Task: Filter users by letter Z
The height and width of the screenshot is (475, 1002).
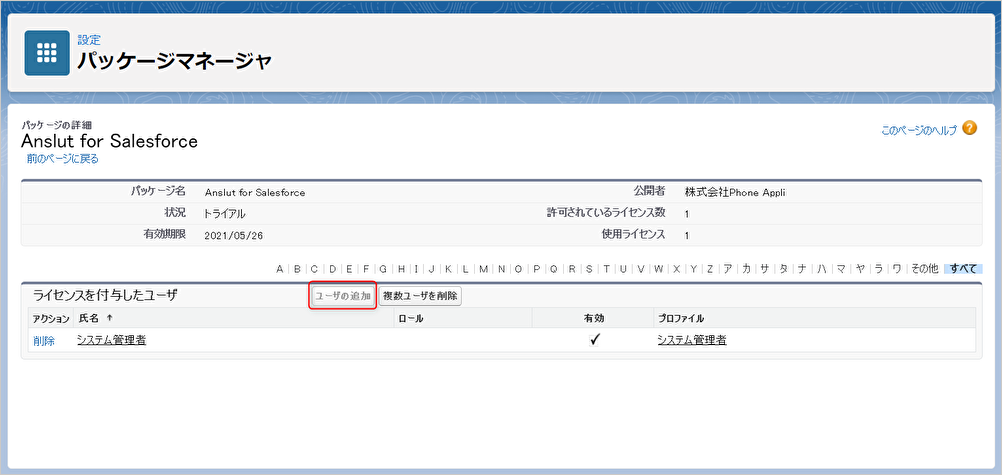Action: (x=710, y=269)
